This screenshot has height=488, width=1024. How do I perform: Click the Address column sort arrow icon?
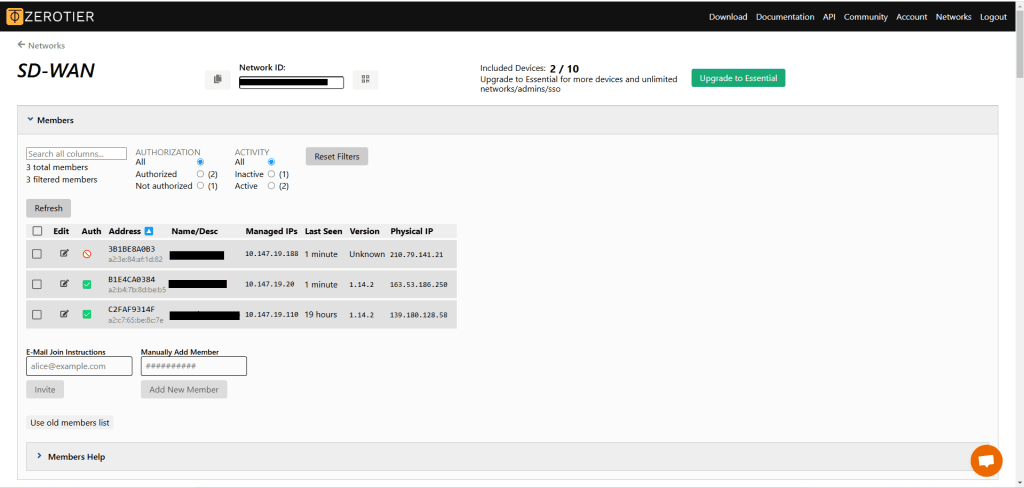(149, 231)
